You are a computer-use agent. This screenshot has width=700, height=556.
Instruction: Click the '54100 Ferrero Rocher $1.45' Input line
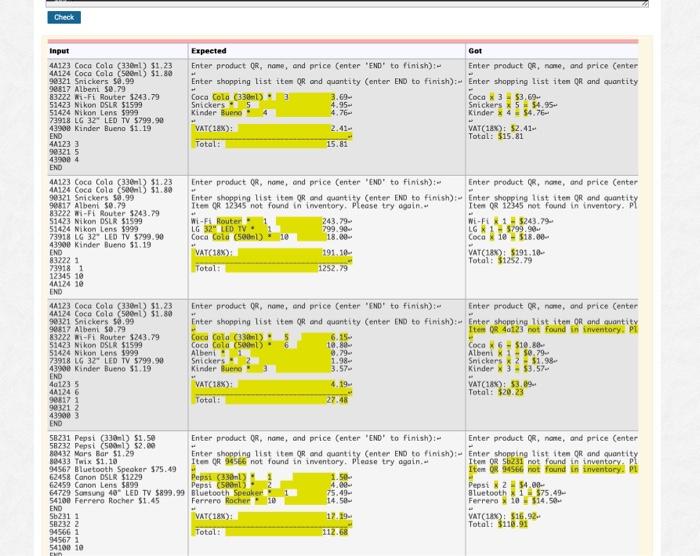104,501
